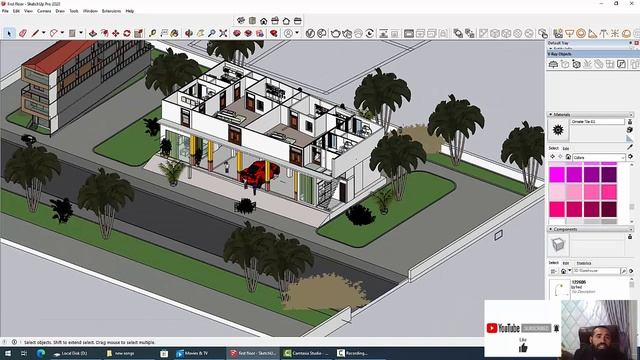This screenshot has height=360, width=640.
Task: Switch to Iso view icon
Action: coord(241,20)
